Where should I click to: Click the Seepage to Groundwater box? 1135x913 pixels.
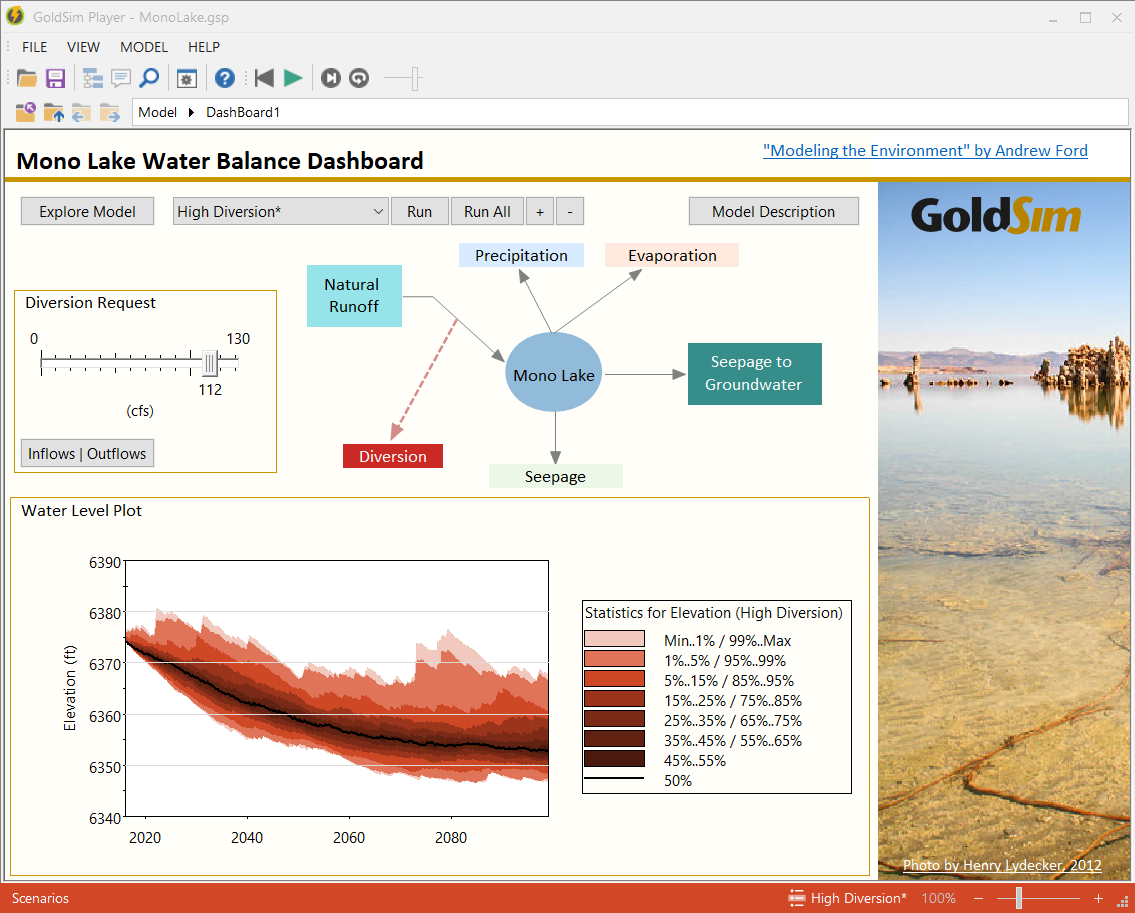coord(754,374)
